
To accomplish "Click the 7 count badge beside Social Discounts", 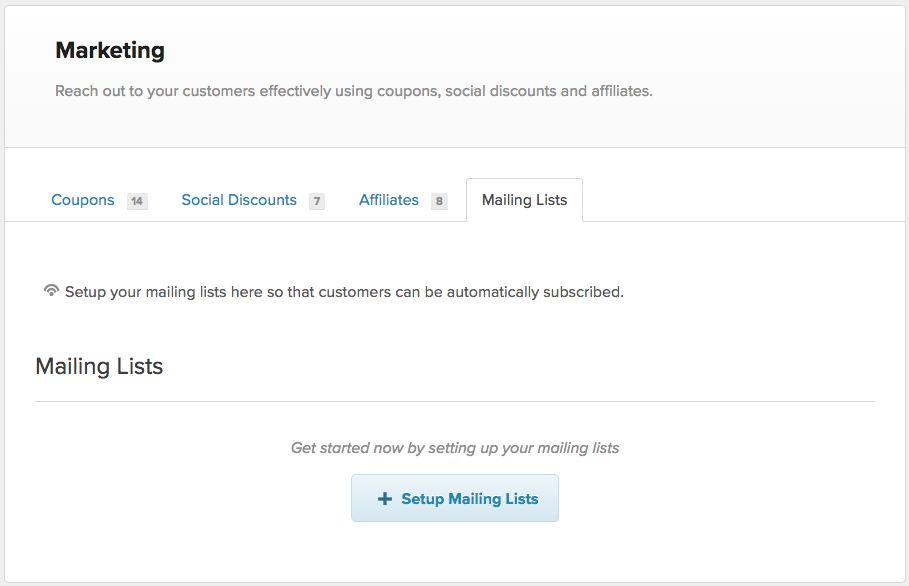I will (x=317, y=201).
